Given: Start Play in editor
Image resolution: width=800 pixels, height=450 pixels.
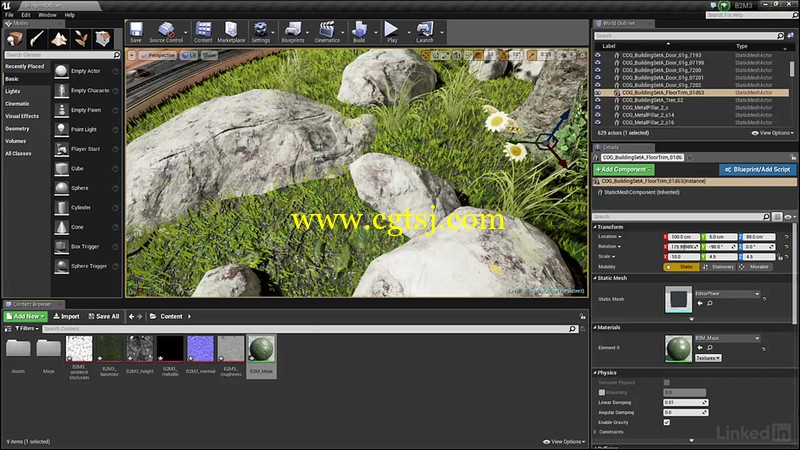Looking at the screenshot, I should point(392,32).
